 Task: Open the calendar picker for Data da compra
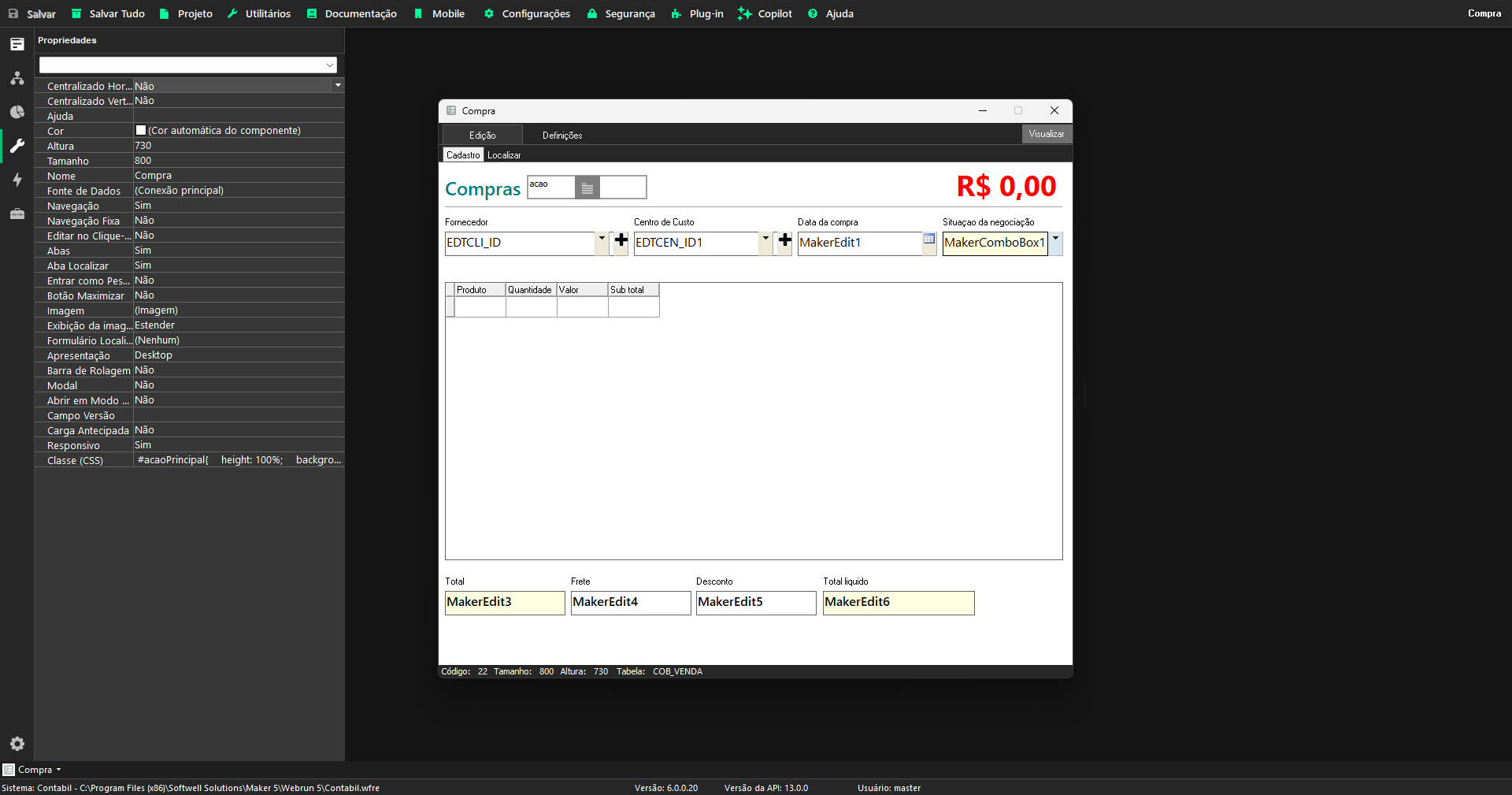coord(929,240)
